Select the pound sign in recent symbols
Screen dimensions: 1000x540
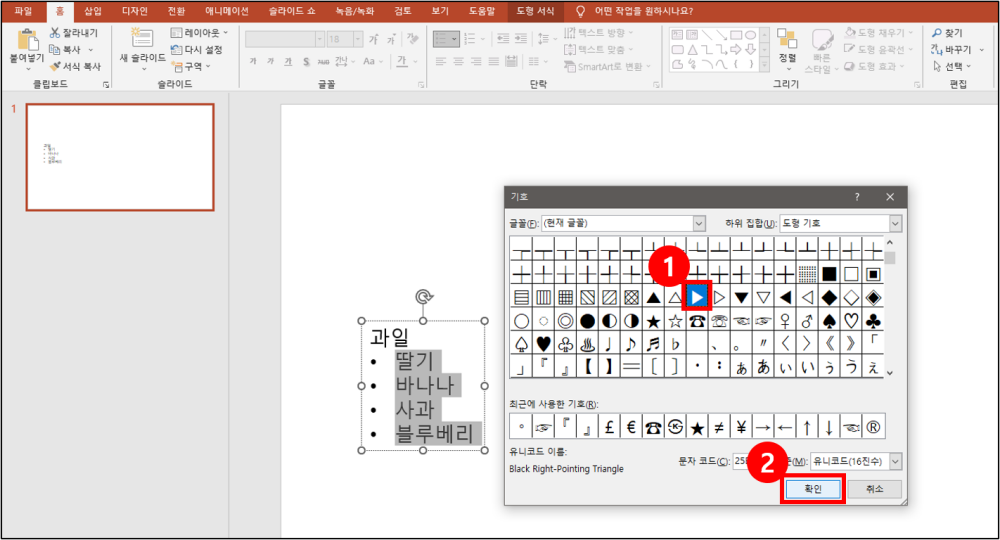point(609,427)
